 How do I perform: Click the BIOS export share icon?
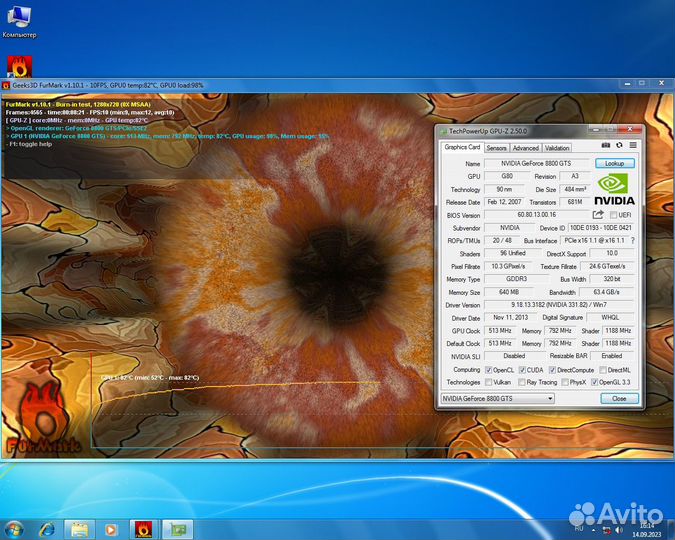598,214
